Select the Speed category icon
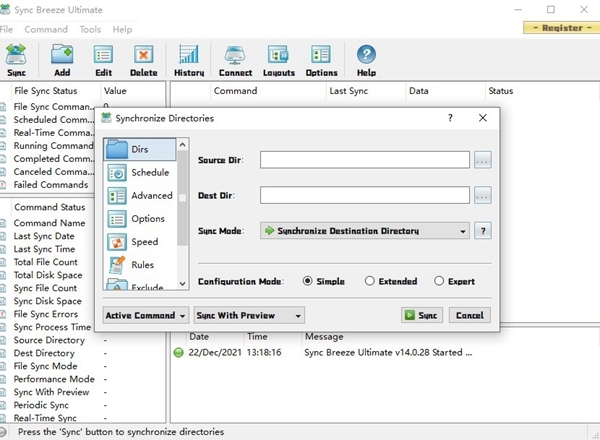 point(117,243)
